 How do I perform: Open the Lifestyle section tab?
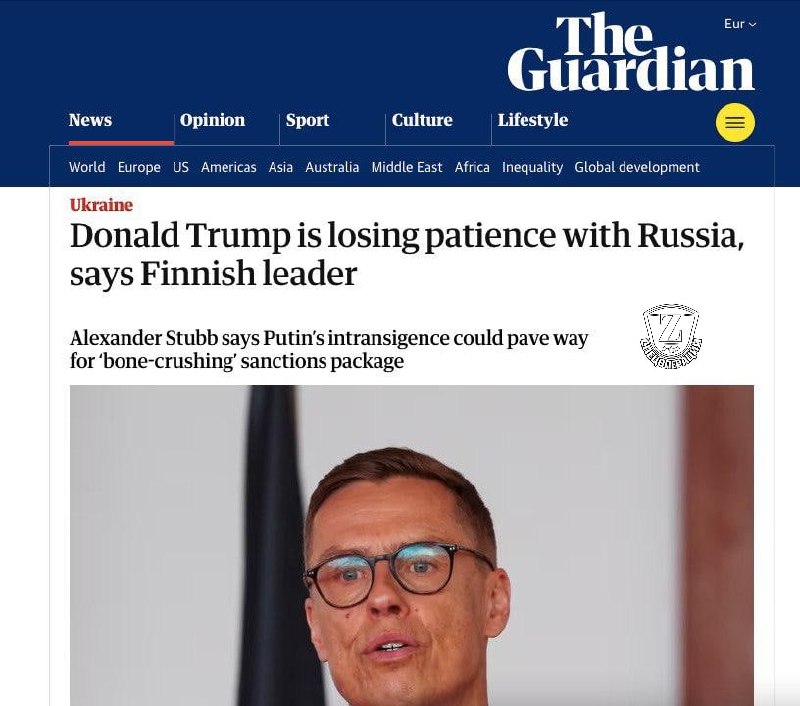point(532,120)
